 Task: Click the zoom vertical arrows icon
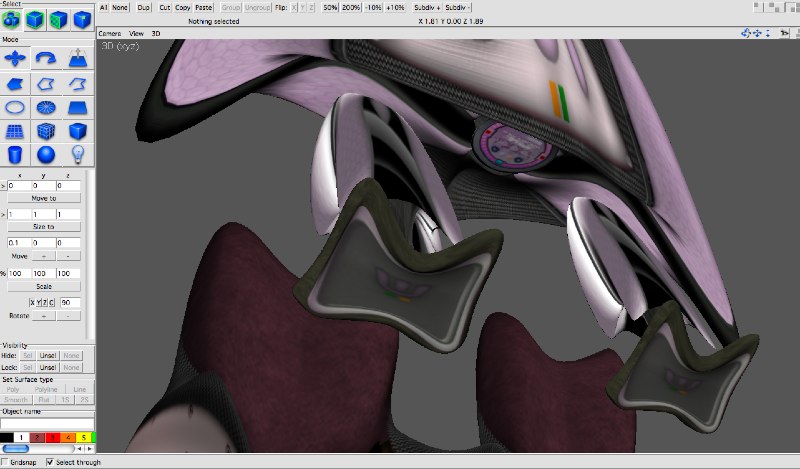click(767, 33)
